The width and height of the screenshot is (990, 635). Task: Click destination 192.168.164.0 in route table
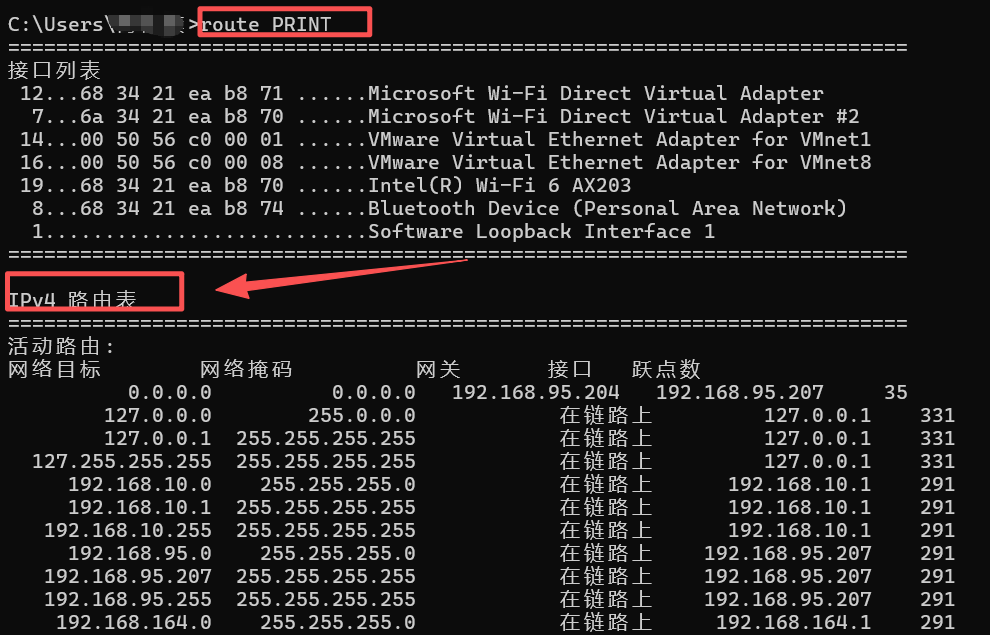(134, 622)
